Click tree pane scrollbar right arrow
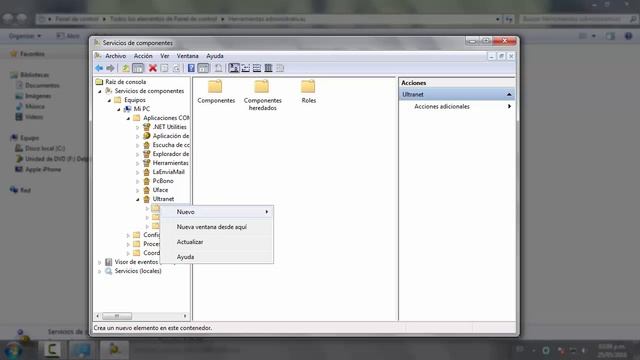Screen dimensions: 640x360 pos(185,316)
